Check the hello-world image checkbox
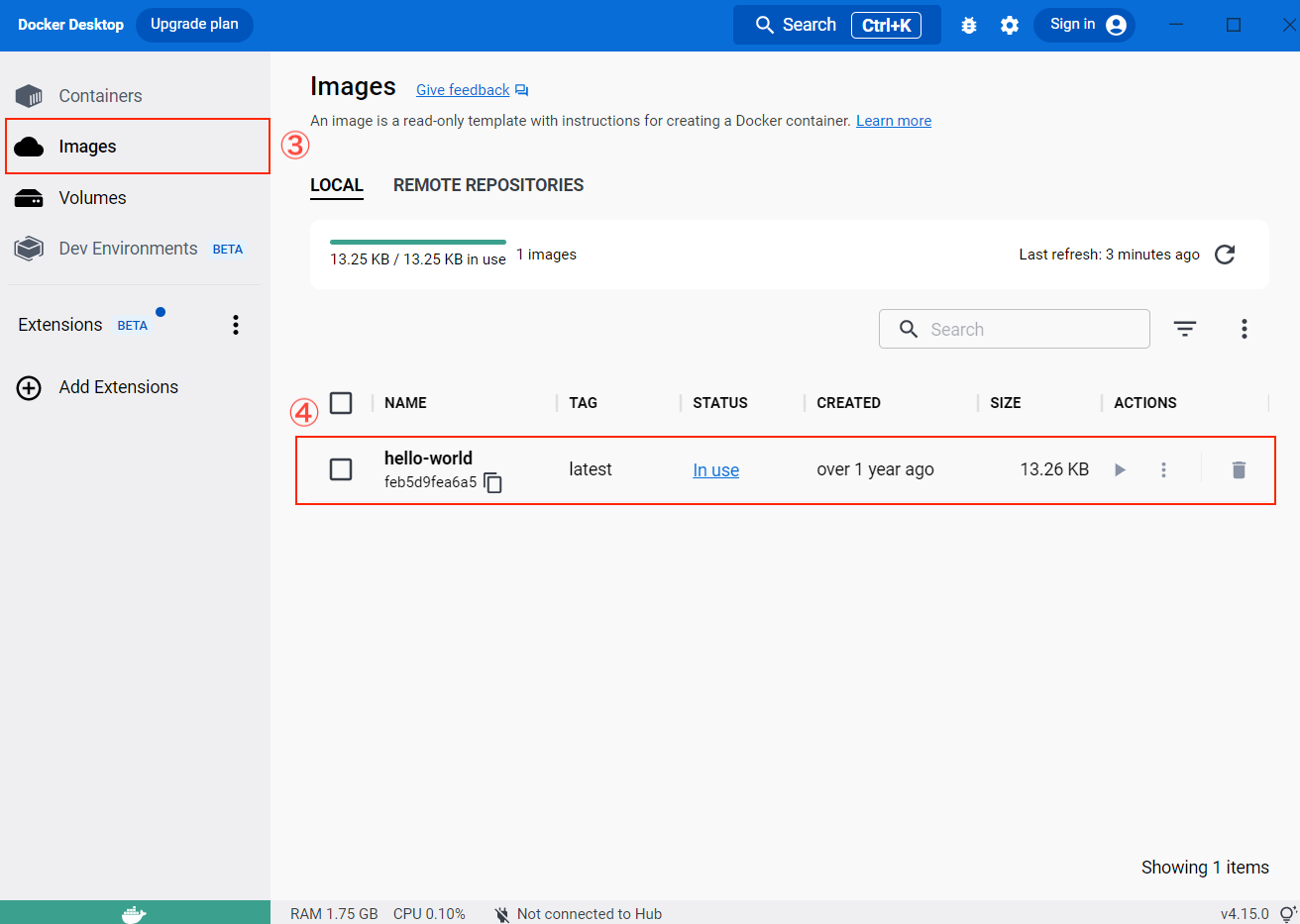 coord(341,469)
